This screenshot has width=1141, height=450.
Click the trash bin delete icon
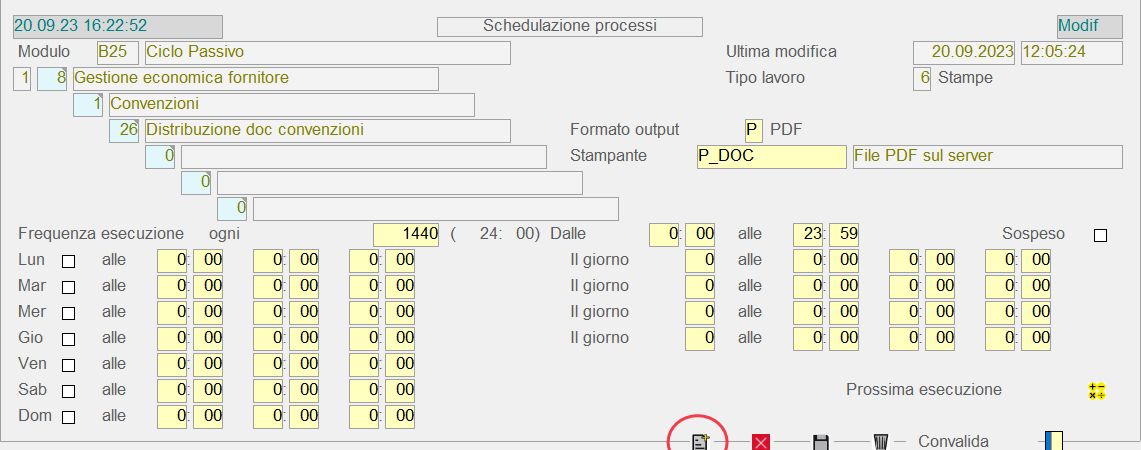880,442
